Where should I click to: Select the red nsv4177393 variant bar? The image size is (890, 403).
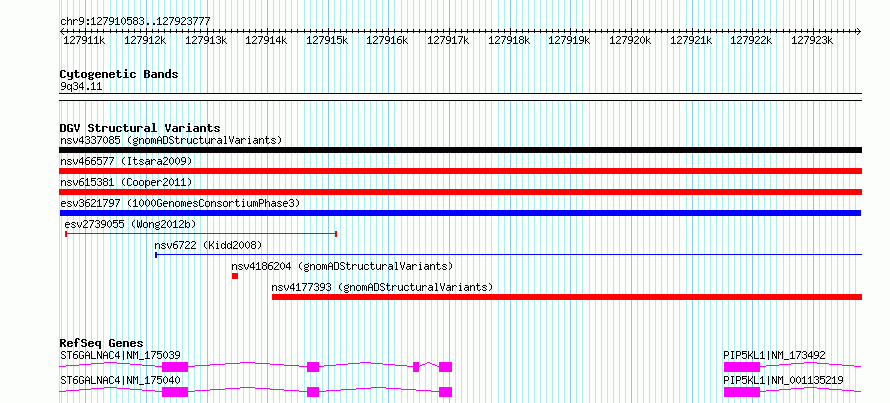(567, 297)
